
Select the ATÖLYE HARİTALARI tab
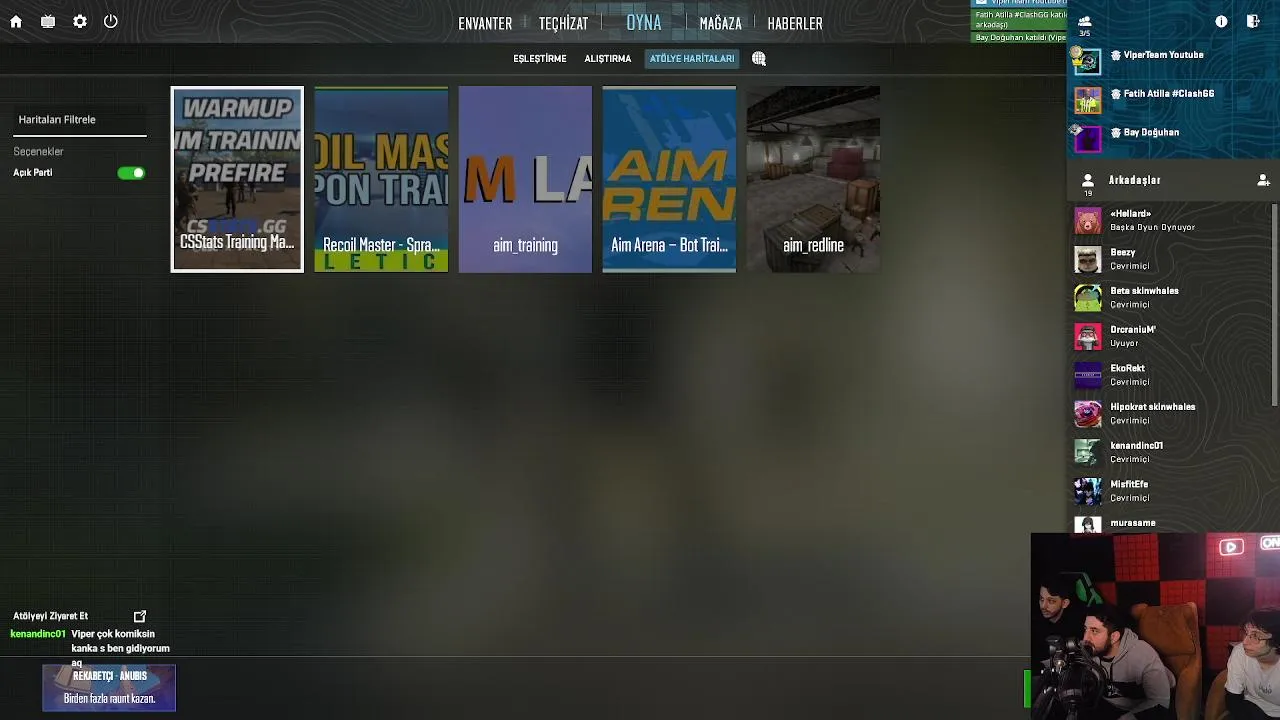[x=692, y=59]
